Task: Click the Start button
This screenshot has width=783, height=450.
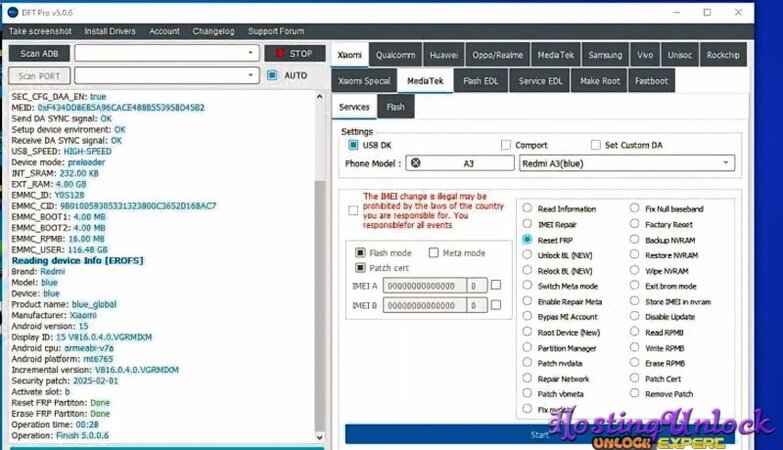Action: pyautogui.click(x=540, y=434)
